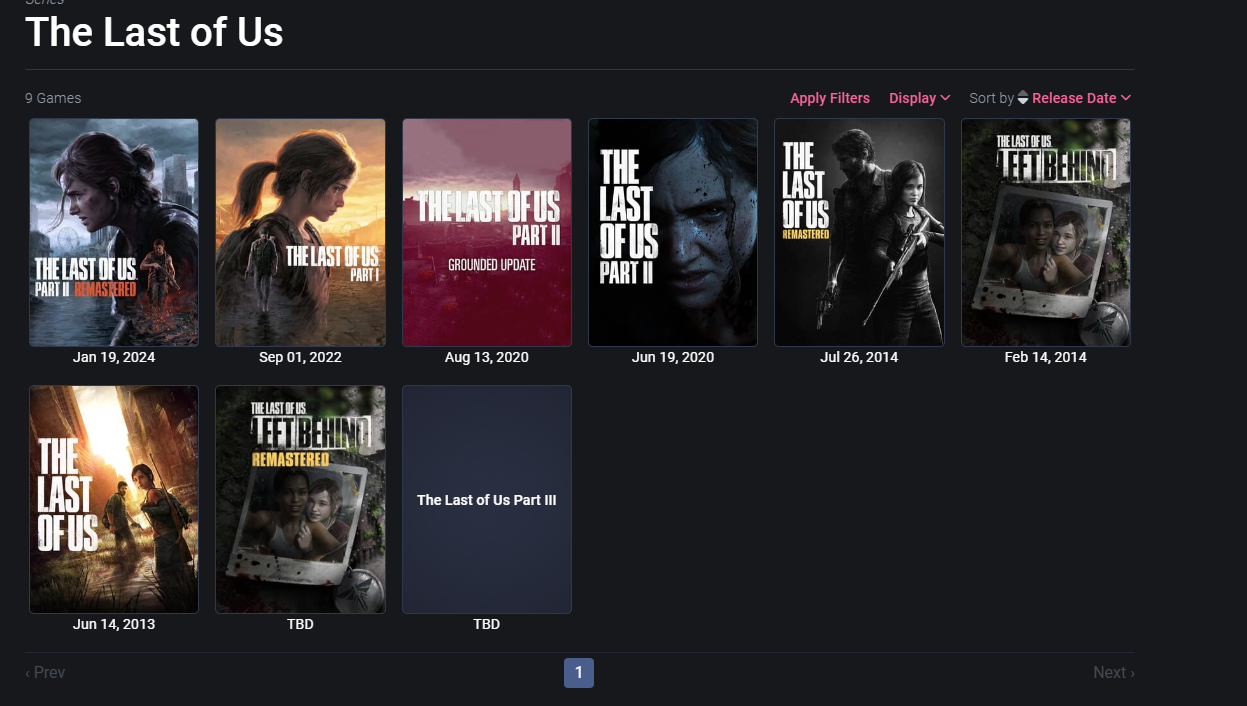
Task: Open the Release Date sort dropdown
Action: (1081, 98)
